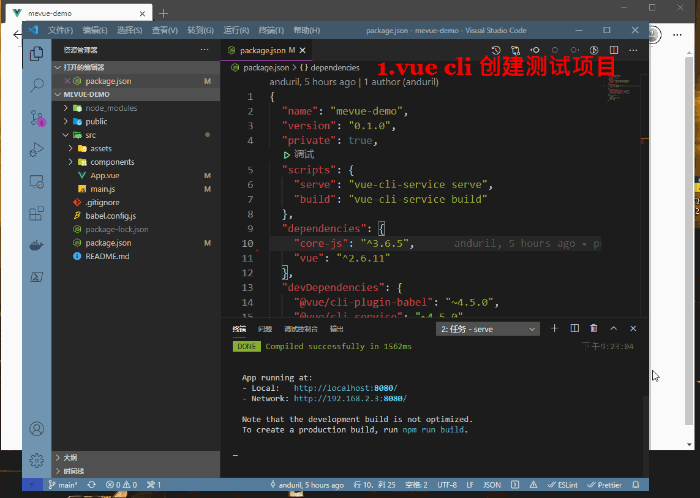Open the Network 192.168.2.3:8080 link
The width and height of the screenshot is (700, 498).
pyautogui.click(x=350, y=398)
